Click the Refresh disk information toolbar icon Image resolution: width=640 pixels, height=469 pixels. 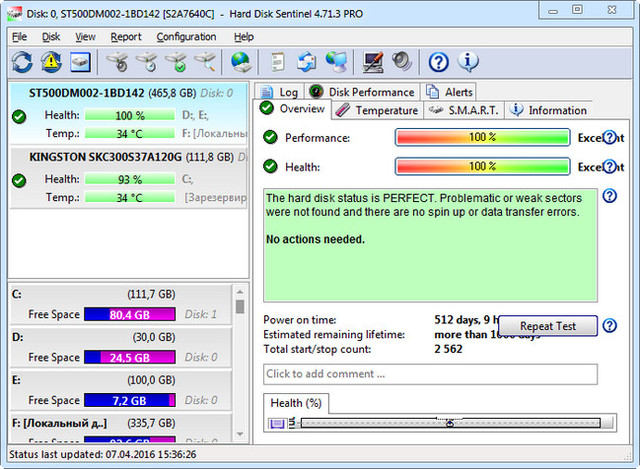click(x=22, y=62)
